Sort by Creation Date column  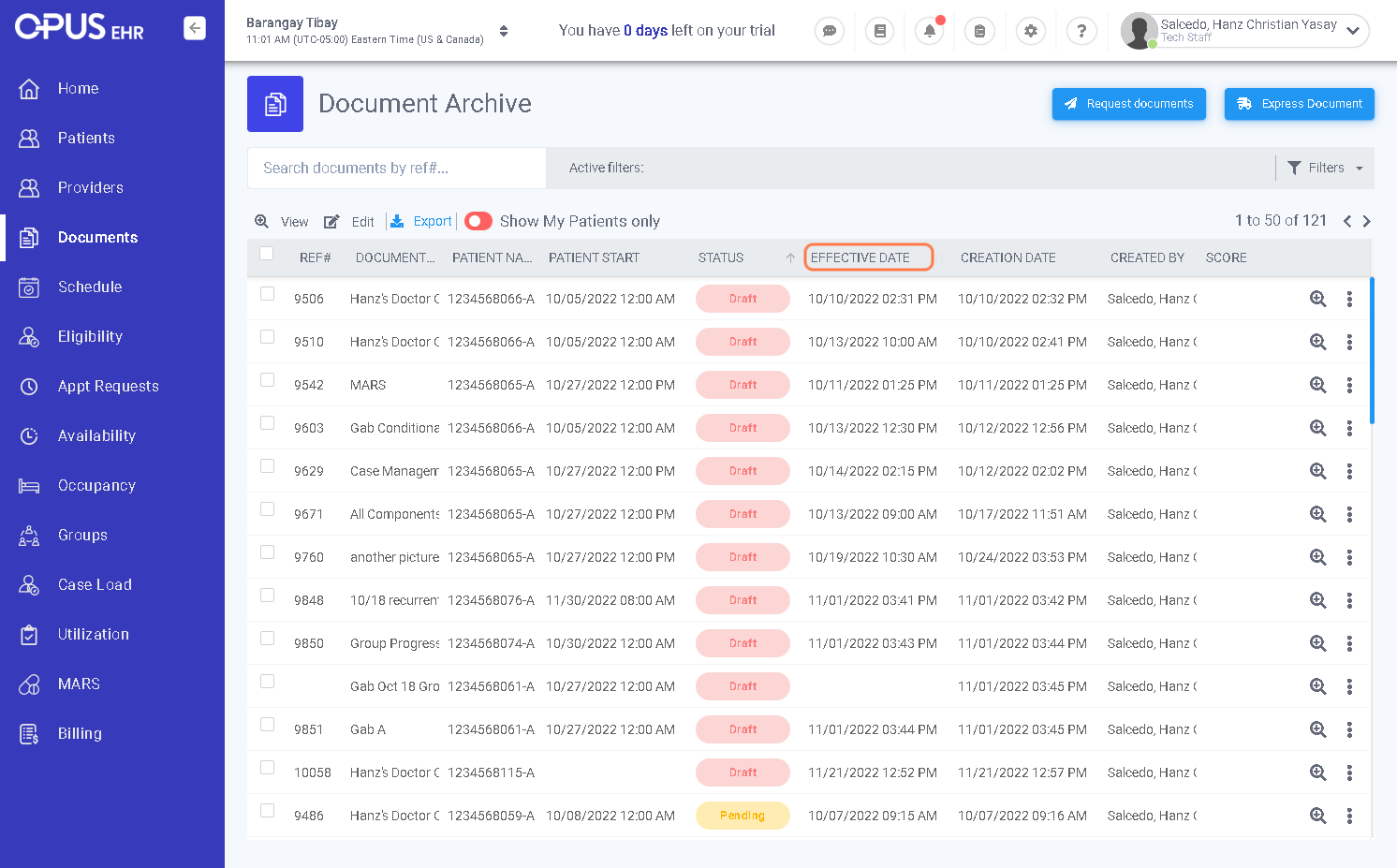(x=1007, y=257)
